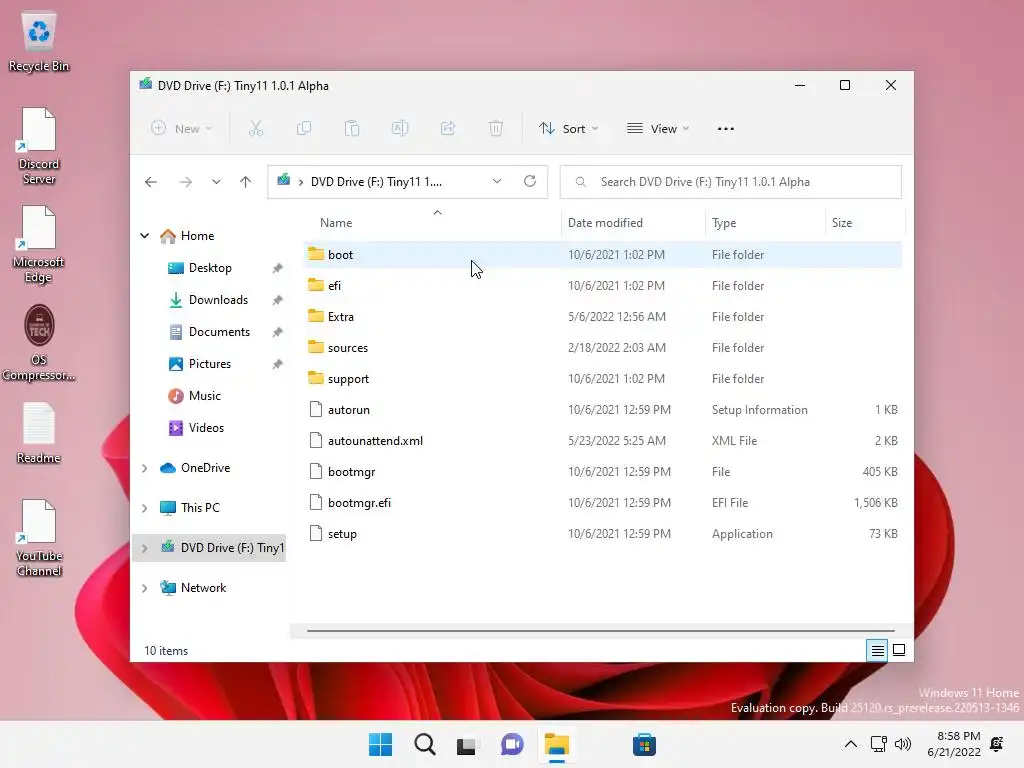Screen dimensions: 1024x768
Task: Select the autorun file
Action: [x=603, y=409]
